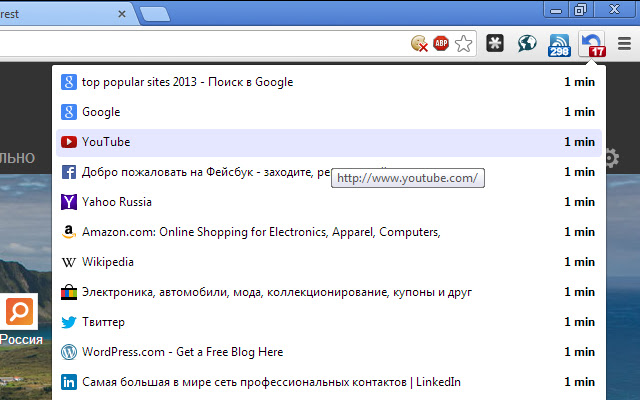The height and width of the screenshot is (400, 640).
Task: Reopen the Facebook 'Добро пожаловать на Фейсбук' entry
Action: point(329,172)
